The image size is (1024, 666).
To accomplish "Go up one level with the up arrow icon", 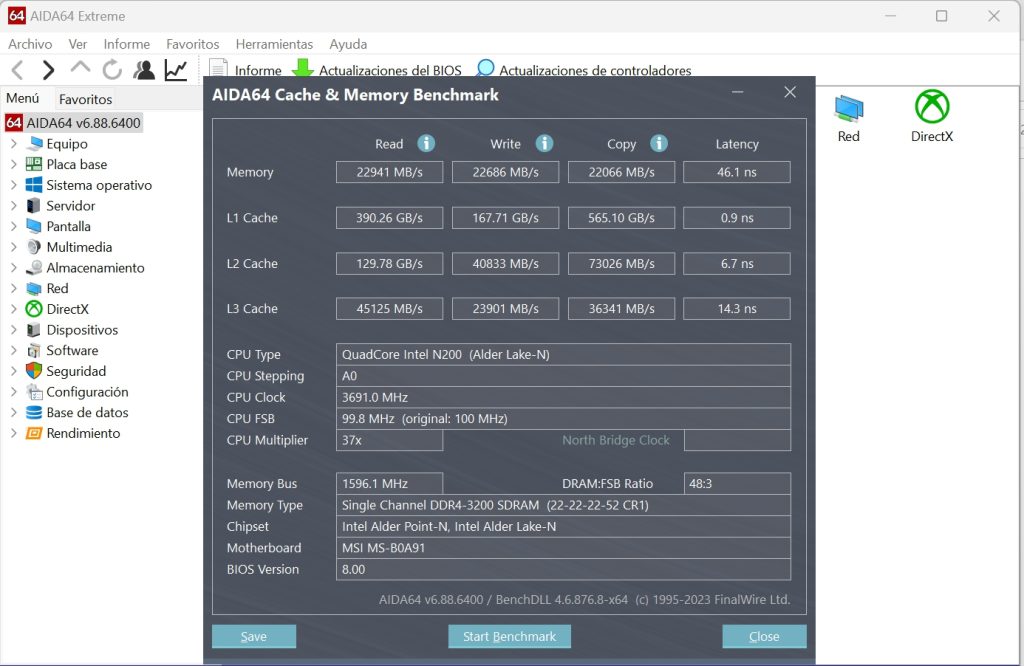I will click(x=80, y=68).
